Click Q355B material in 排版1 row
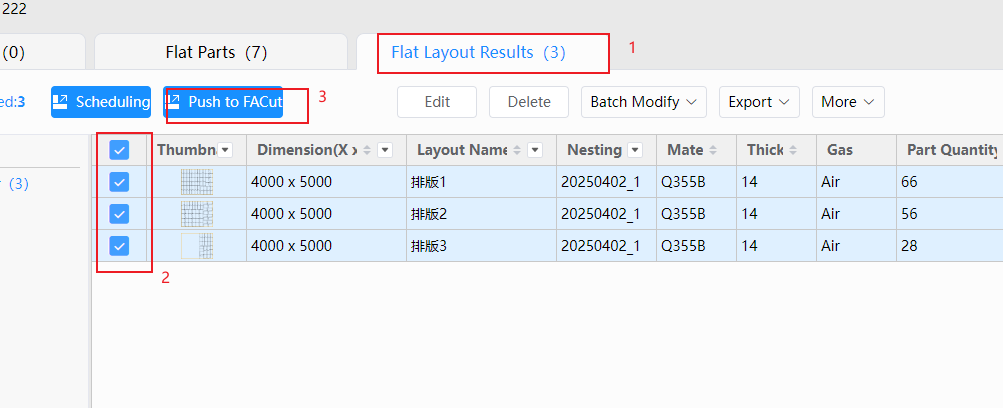The height and width of the screenshot is (408, 1003). (683, 182)
